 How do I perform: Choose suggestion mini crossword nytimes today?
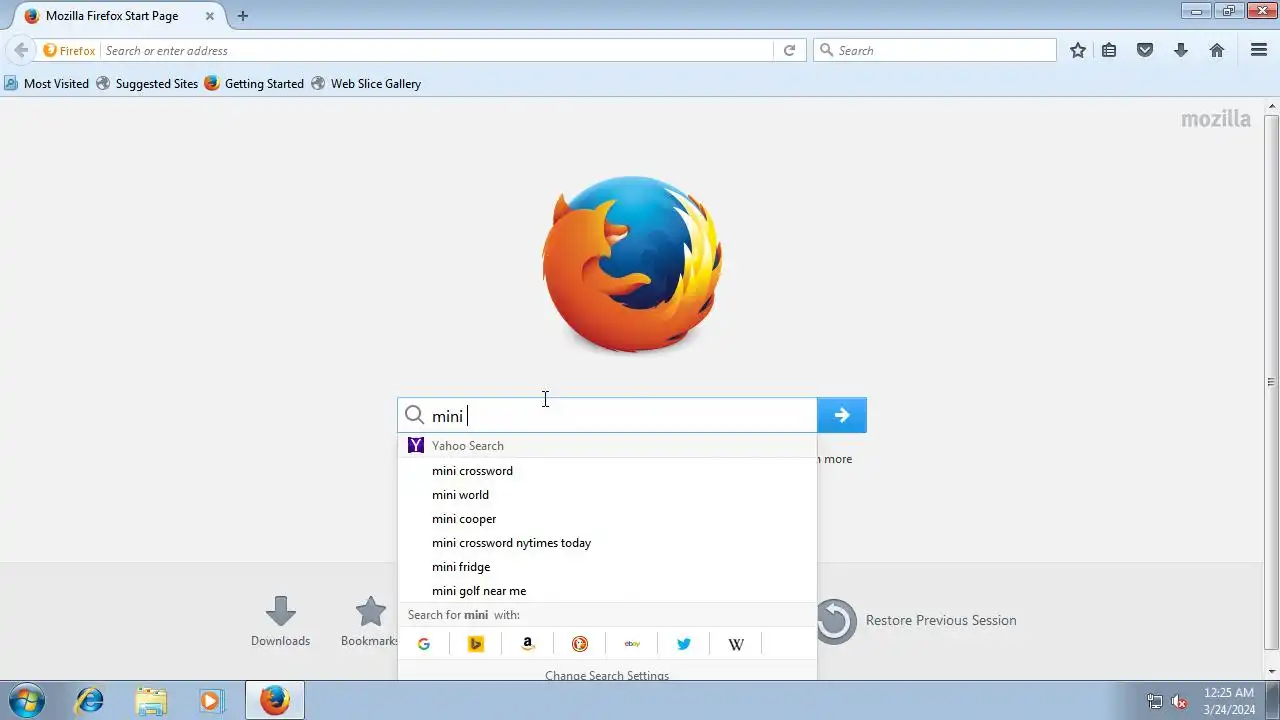tap(607, 543)
